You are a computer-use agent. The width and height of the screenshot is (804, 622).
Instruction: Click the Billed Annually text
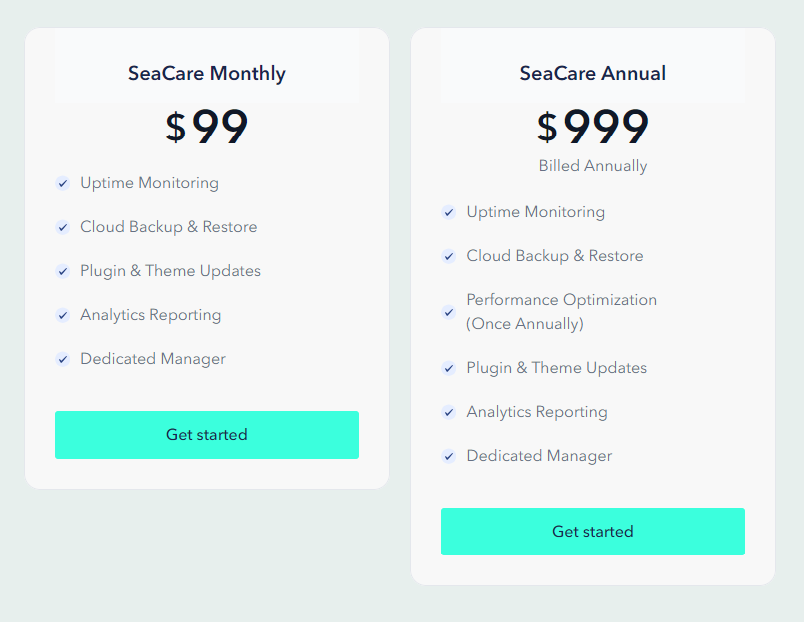tap(593, 166)
